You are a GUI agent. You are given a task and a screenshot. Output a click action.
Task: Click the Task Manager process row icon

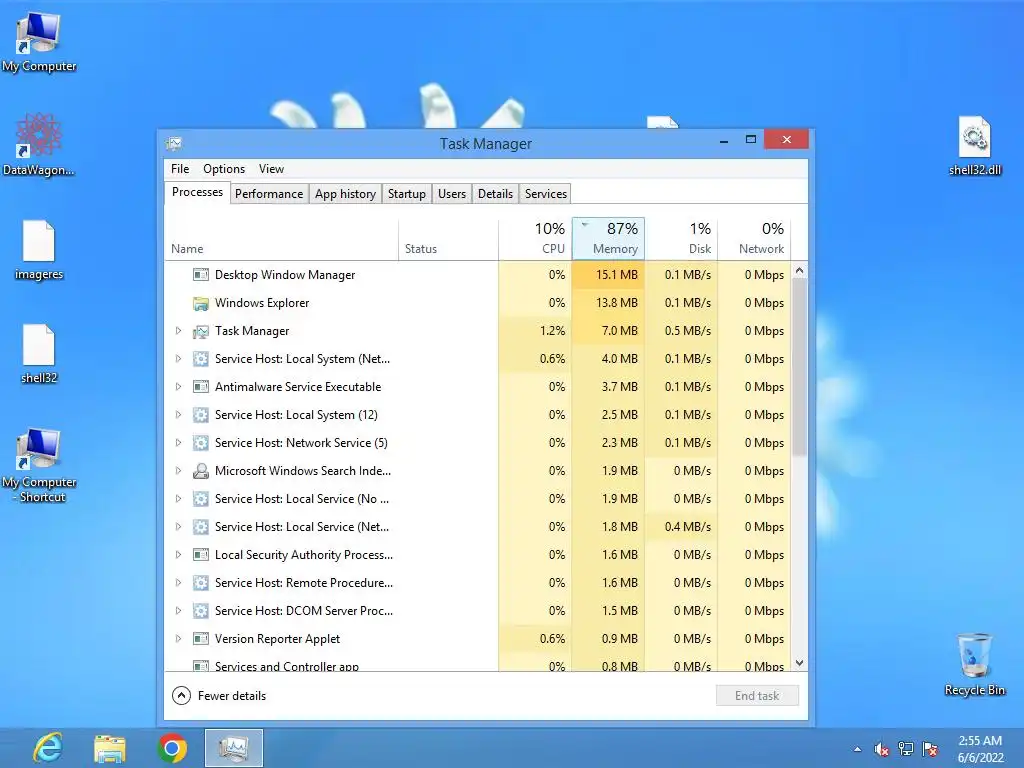[x=200, y=331]
